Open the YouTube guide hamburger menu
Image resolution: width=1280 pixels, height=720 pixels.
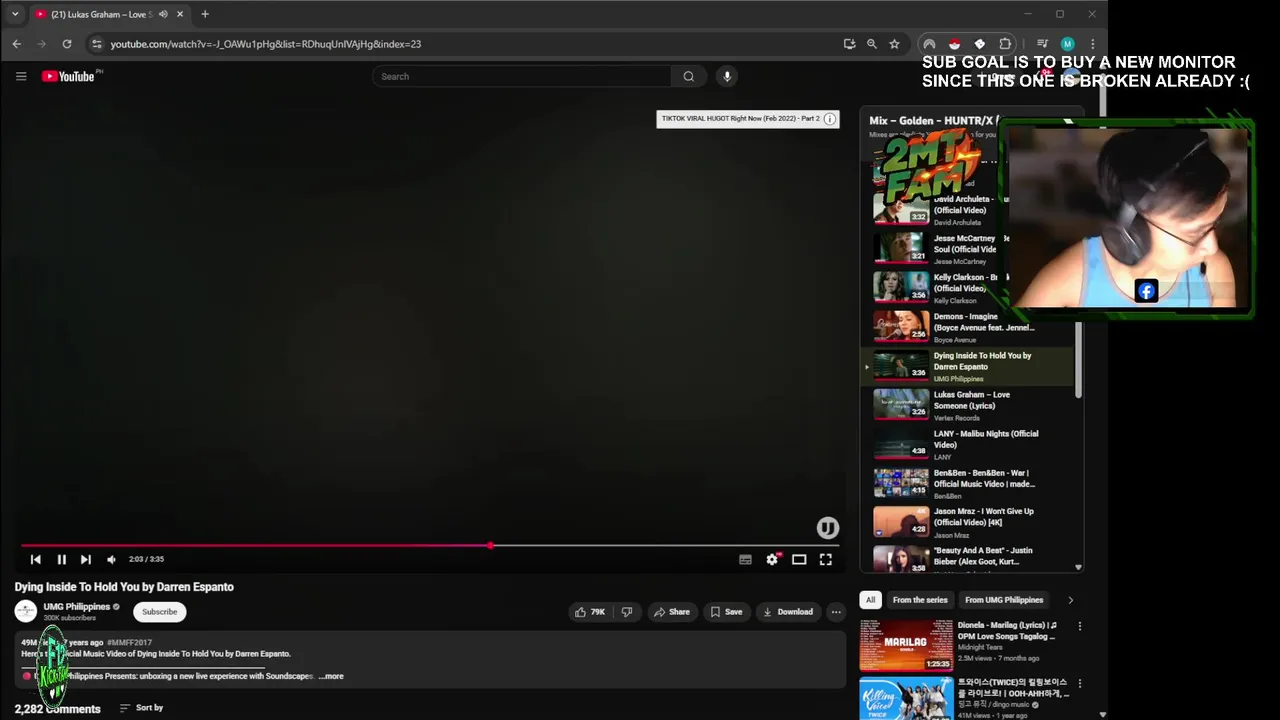coord(21,76)
